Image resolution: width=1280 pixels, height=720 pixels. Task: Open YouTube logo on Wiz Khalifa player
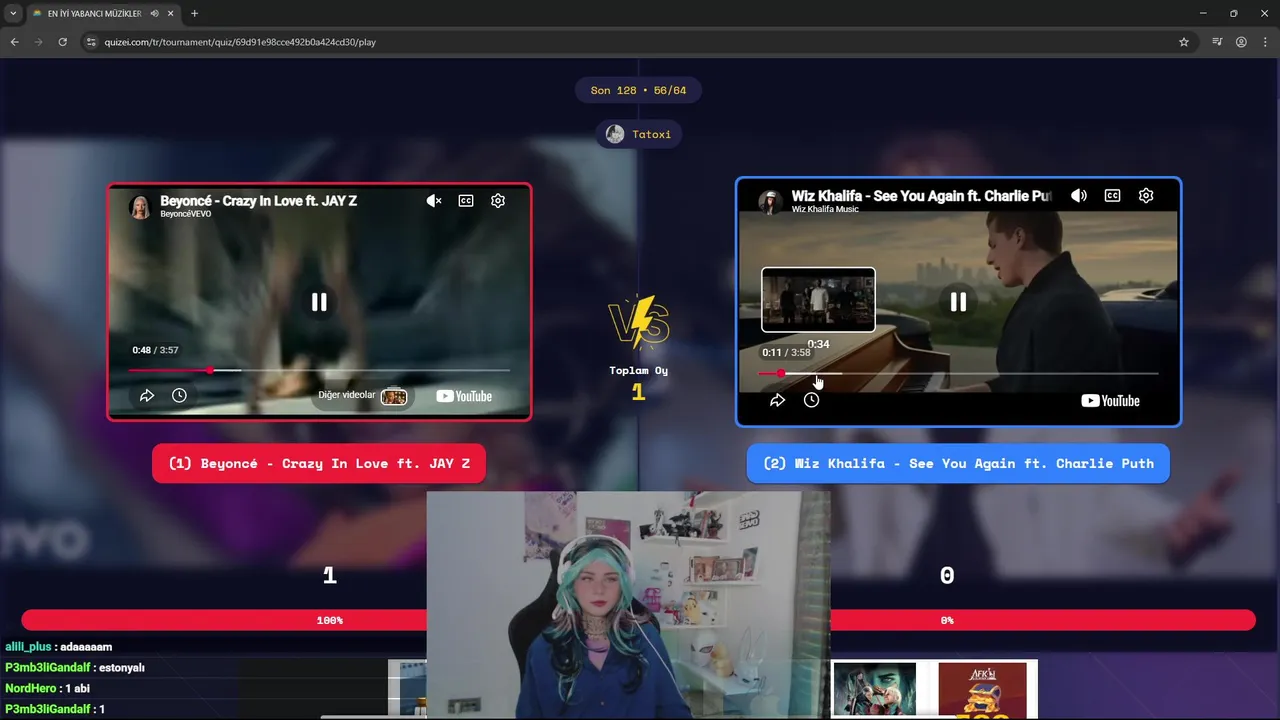(1110, 401)
